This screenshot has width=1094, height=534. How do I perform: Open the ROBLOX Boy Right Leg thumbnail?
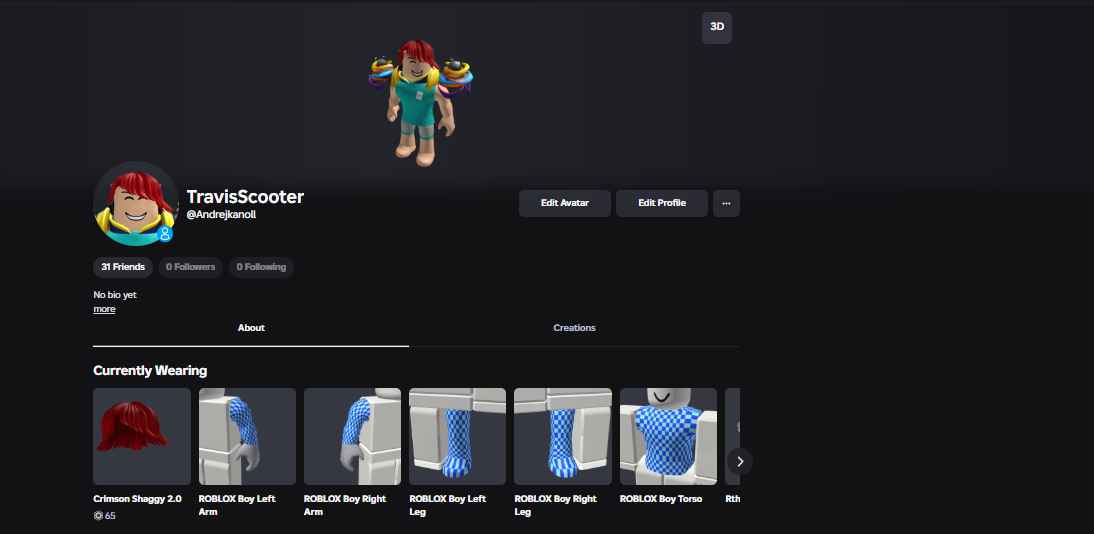(563, 436)
